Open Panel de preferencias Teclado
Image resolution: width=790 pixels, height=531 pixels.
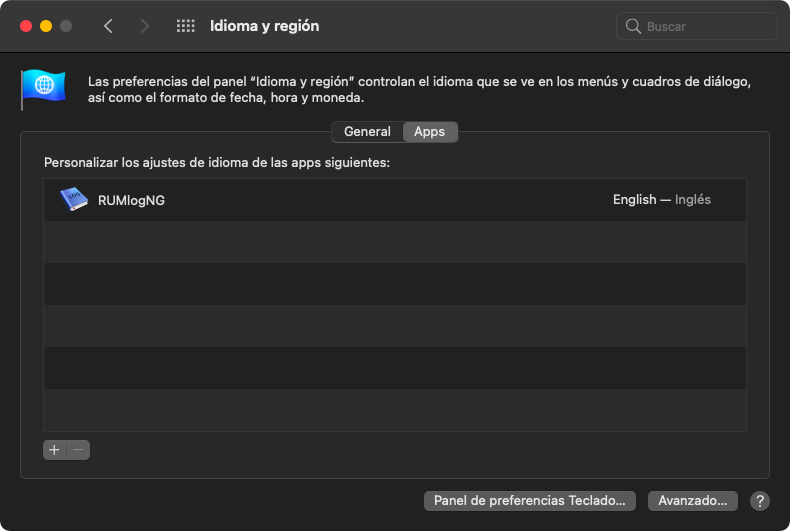coord(529,500)
